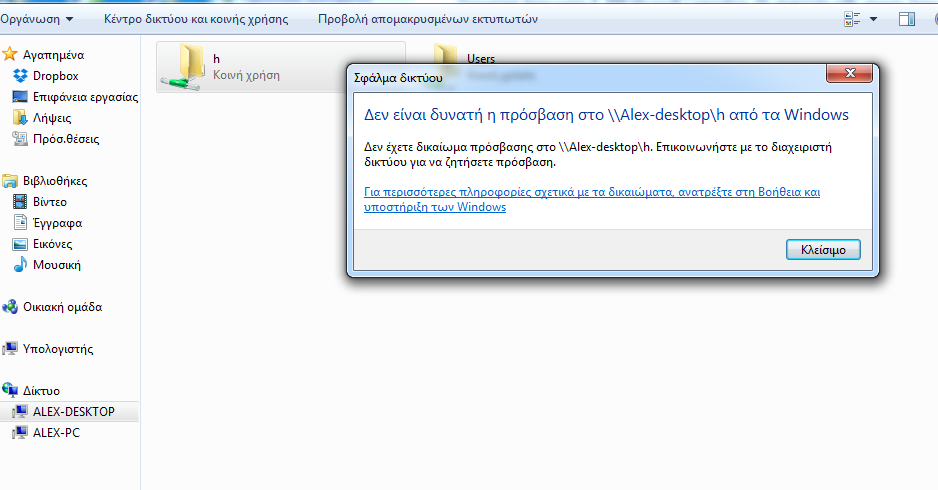The image size is (938, 490).
Task: Click the Κλείσιμο button in the dialog
Action: [x=823, y=249]
